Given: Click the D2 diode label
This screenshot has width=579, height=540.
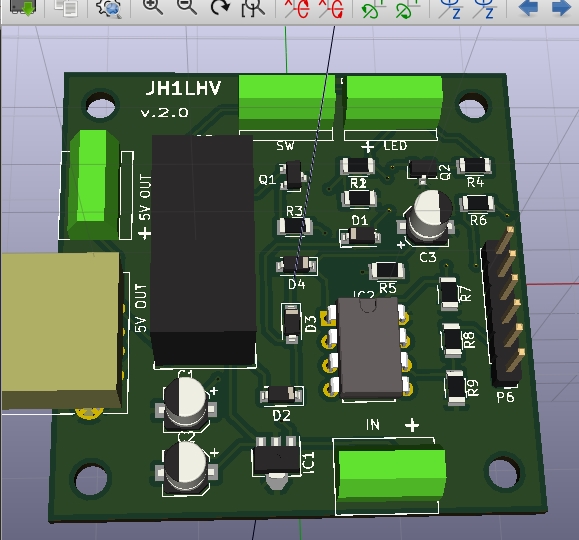Looking at the screenshot, I should point(281,416).
